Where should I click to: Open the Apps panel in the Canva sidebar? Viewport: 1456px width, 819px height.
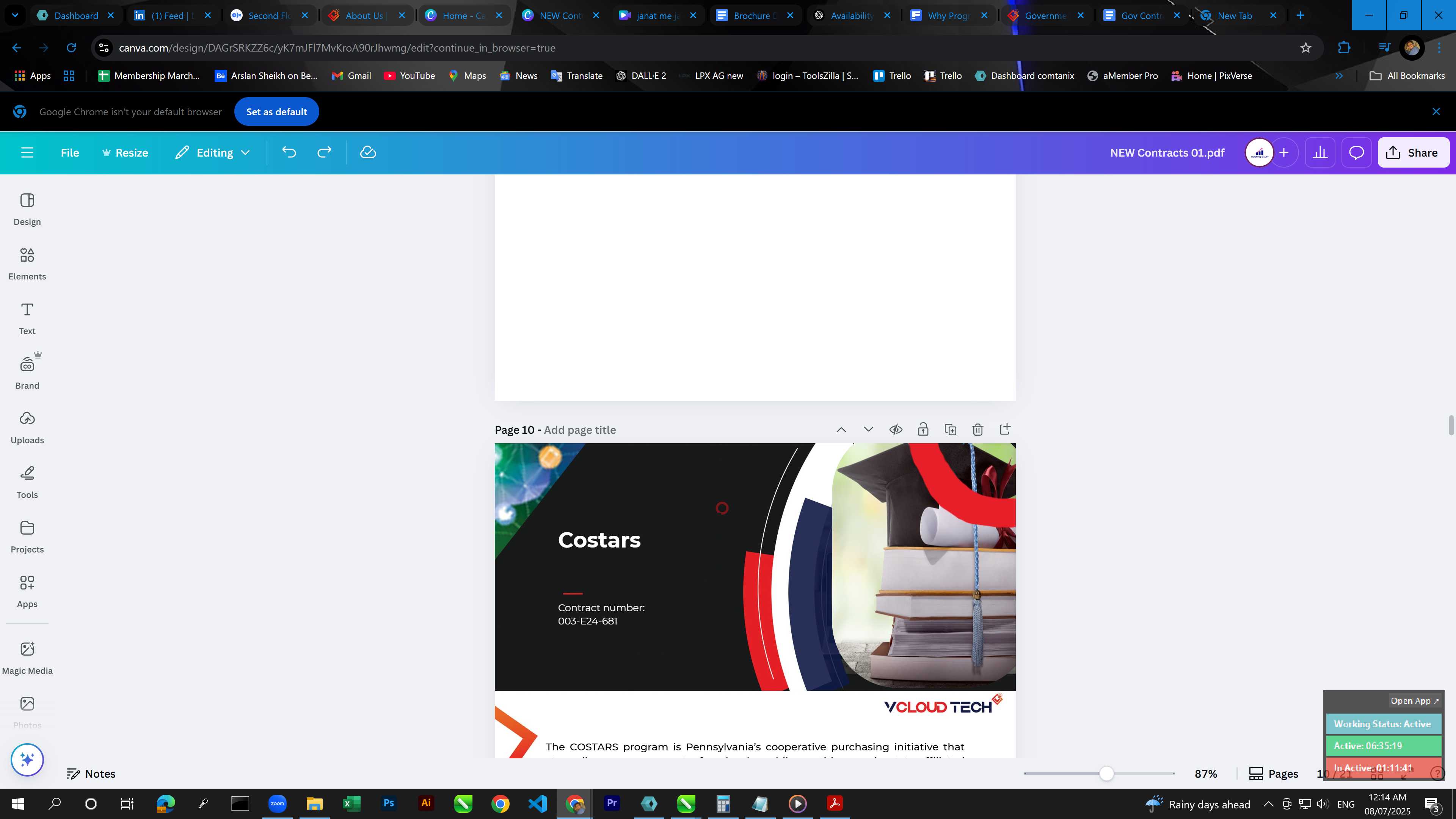tap(27, 592)
